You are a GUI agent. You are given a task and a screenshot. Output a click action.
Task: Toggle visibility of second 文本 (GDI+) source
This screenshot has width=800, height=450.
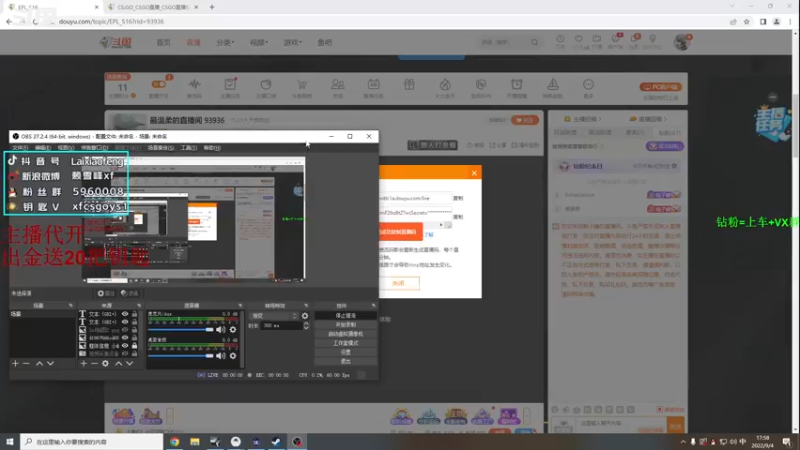pyautogui.click(x=125, y=322)
